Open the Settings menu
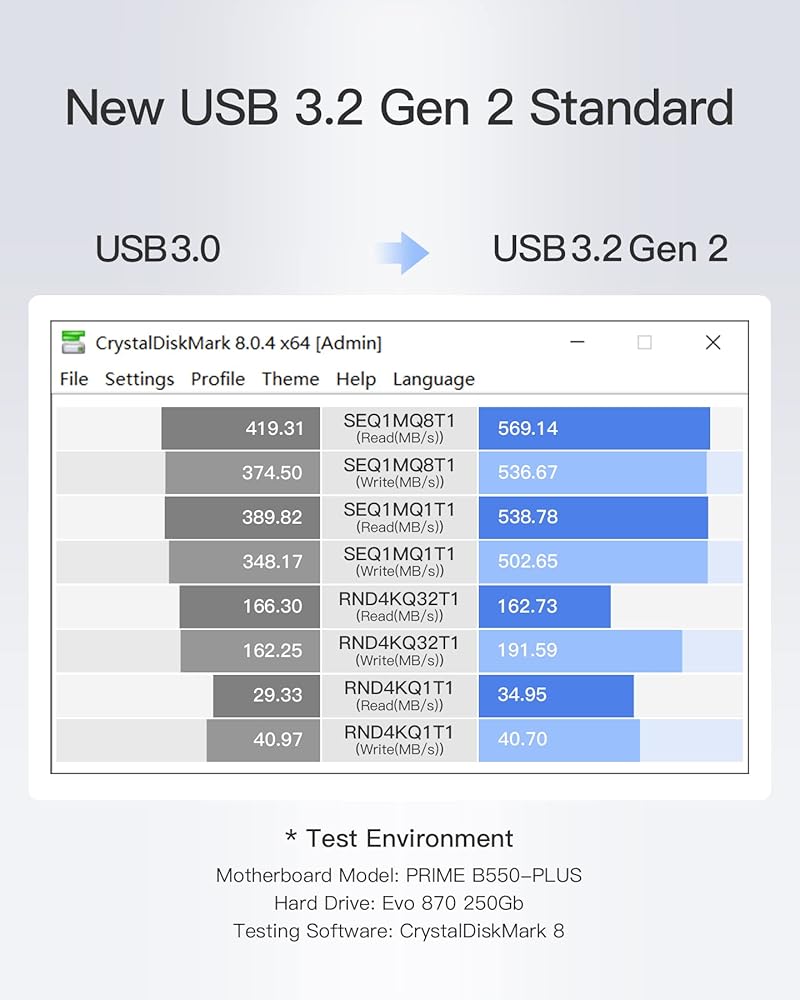Screen dimensions: 800x1000 point(139,379)
